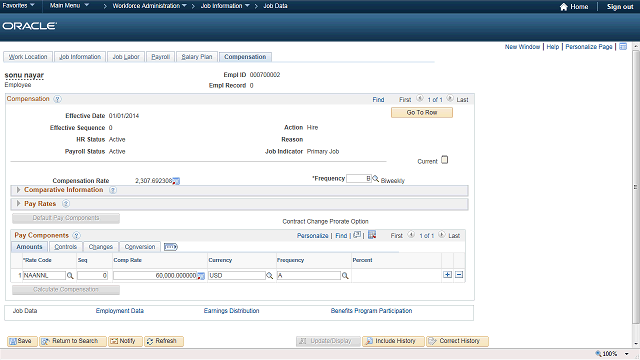This screenshot has width=640, height=360.
Task: Click the Home house icon
Action: pos(564,7)
